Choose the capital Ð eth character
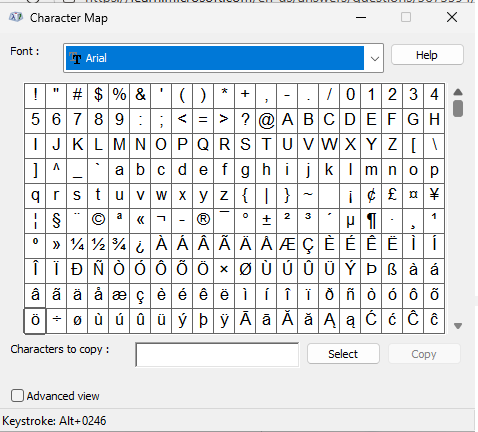Image resolution: width=478 pixels, height=432 pixels. [x=77, y=270]
